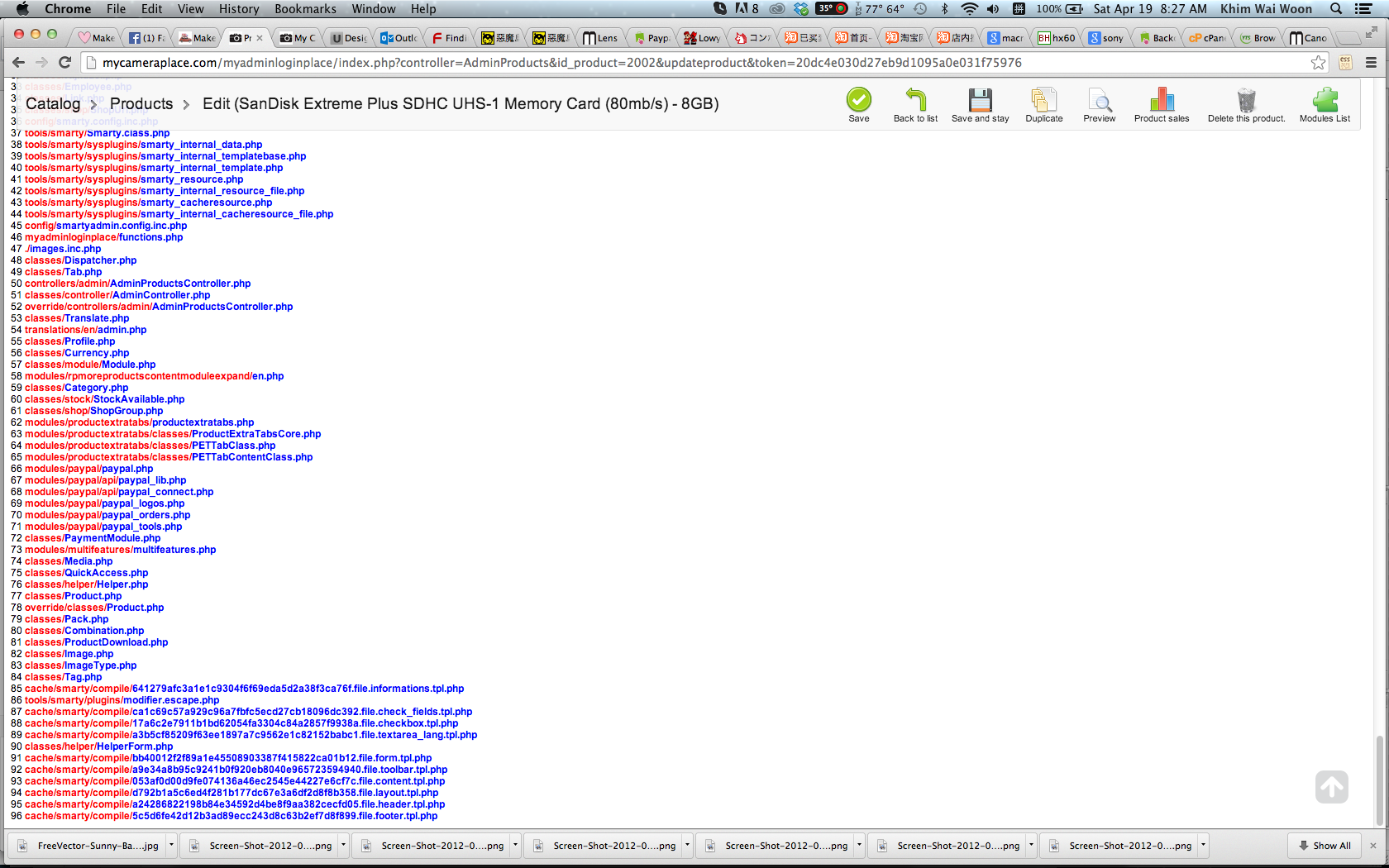
Task: Click the Bluetooth icon in menu bar
Action: pyautogui.click(x=944, y=9)
